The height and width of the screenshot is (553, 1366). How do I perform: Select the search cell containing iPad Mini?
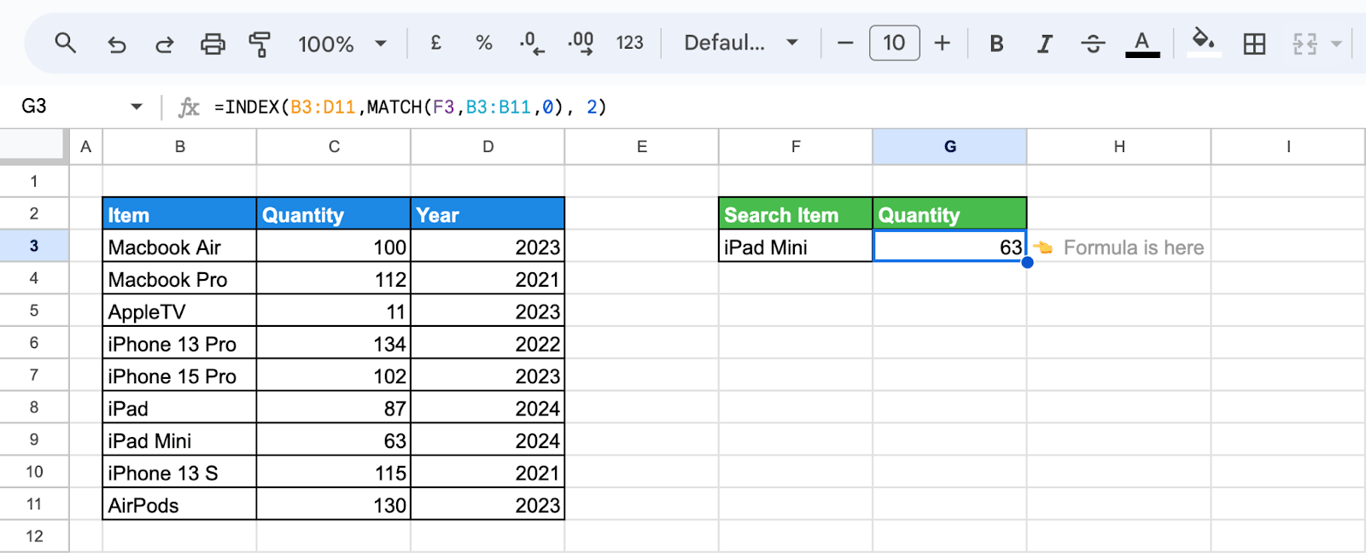pos(795,246)
